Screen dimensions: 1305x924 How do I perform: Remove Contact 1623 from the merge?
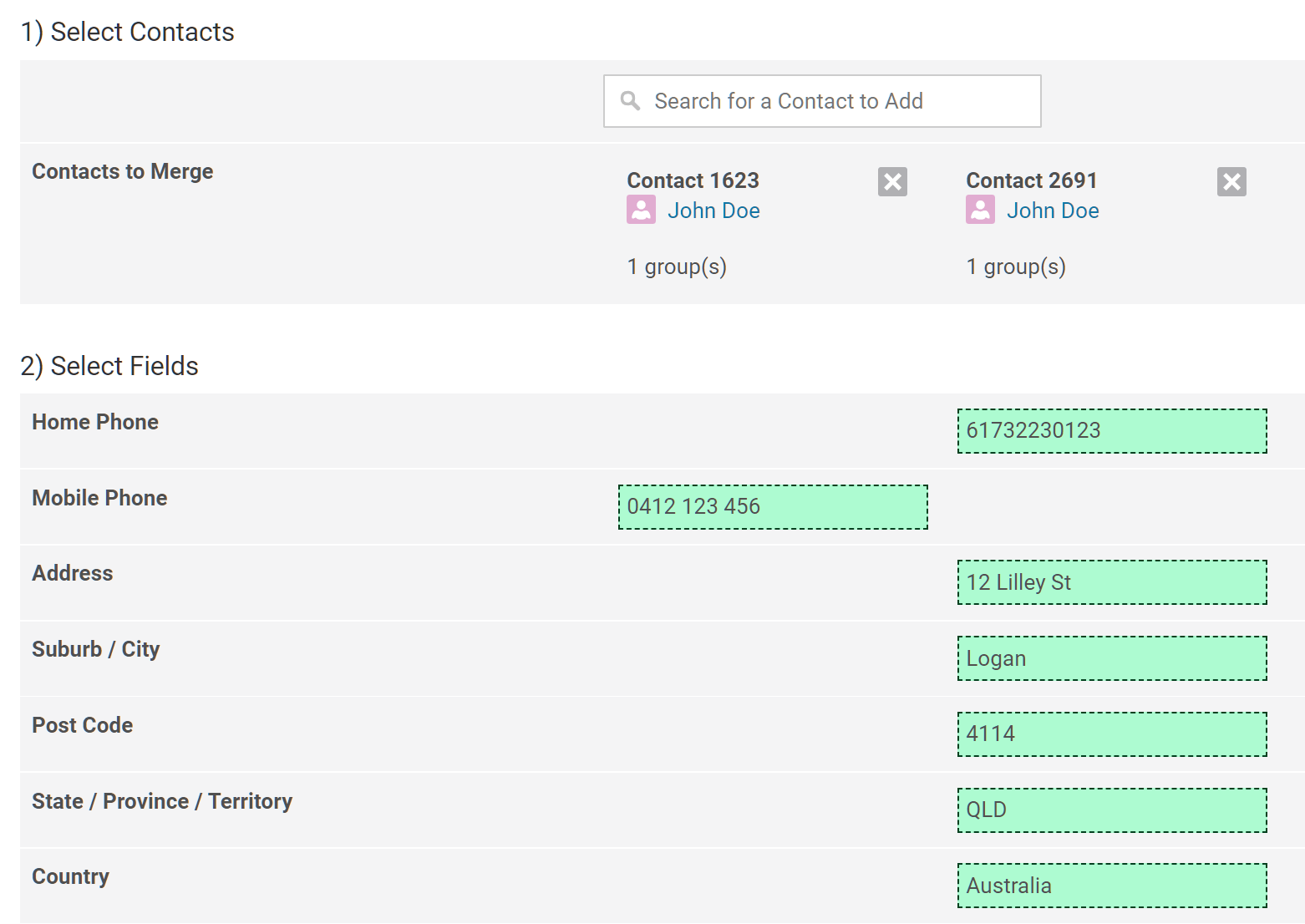click(892, 181)
